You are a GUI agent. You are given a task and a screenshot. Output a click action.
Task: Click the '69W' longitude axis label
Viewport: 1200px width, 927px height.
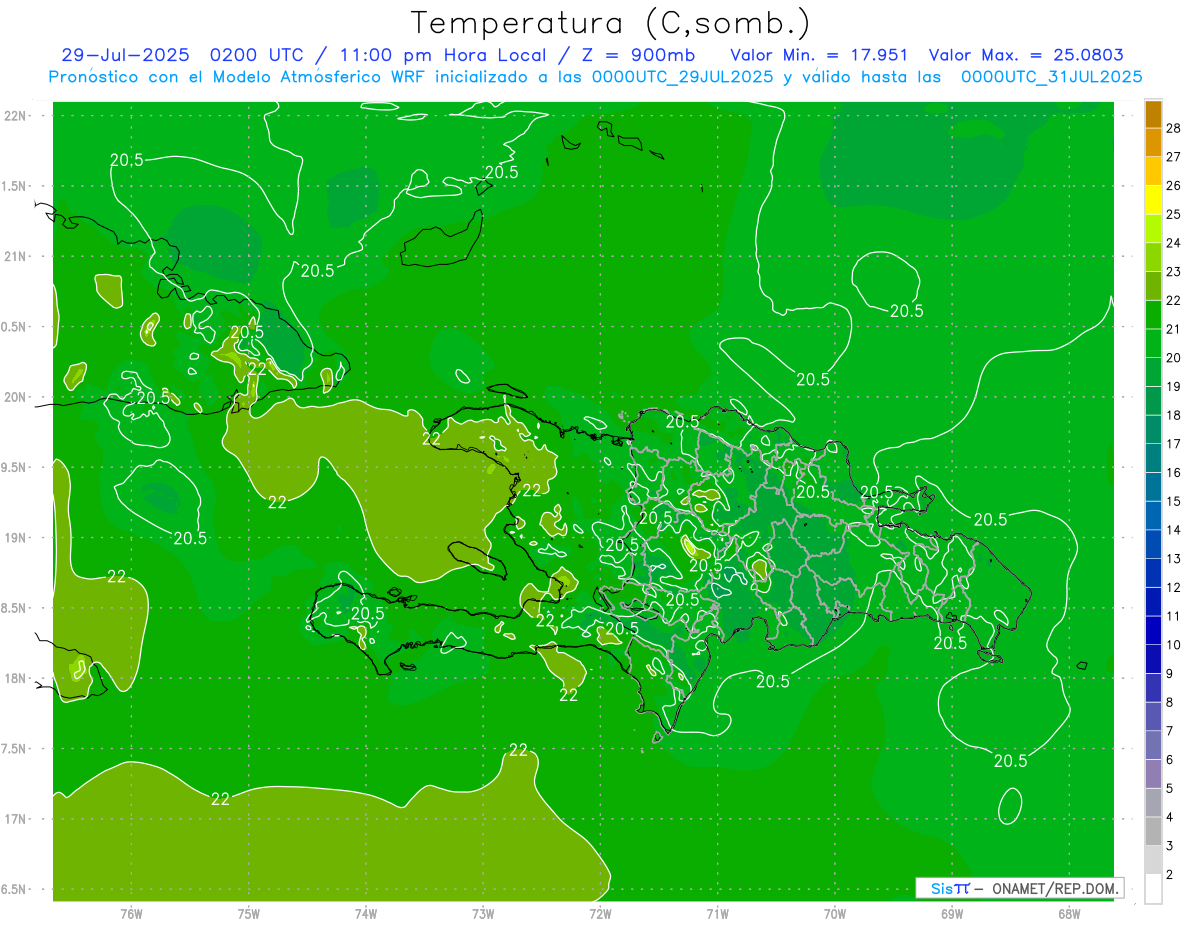[x=951, y=914]
